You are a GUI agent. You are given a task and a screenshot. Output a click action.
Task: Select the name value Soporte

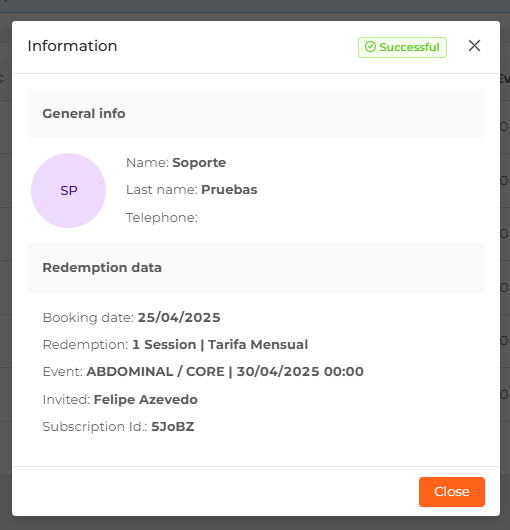[x=199, y=163]
